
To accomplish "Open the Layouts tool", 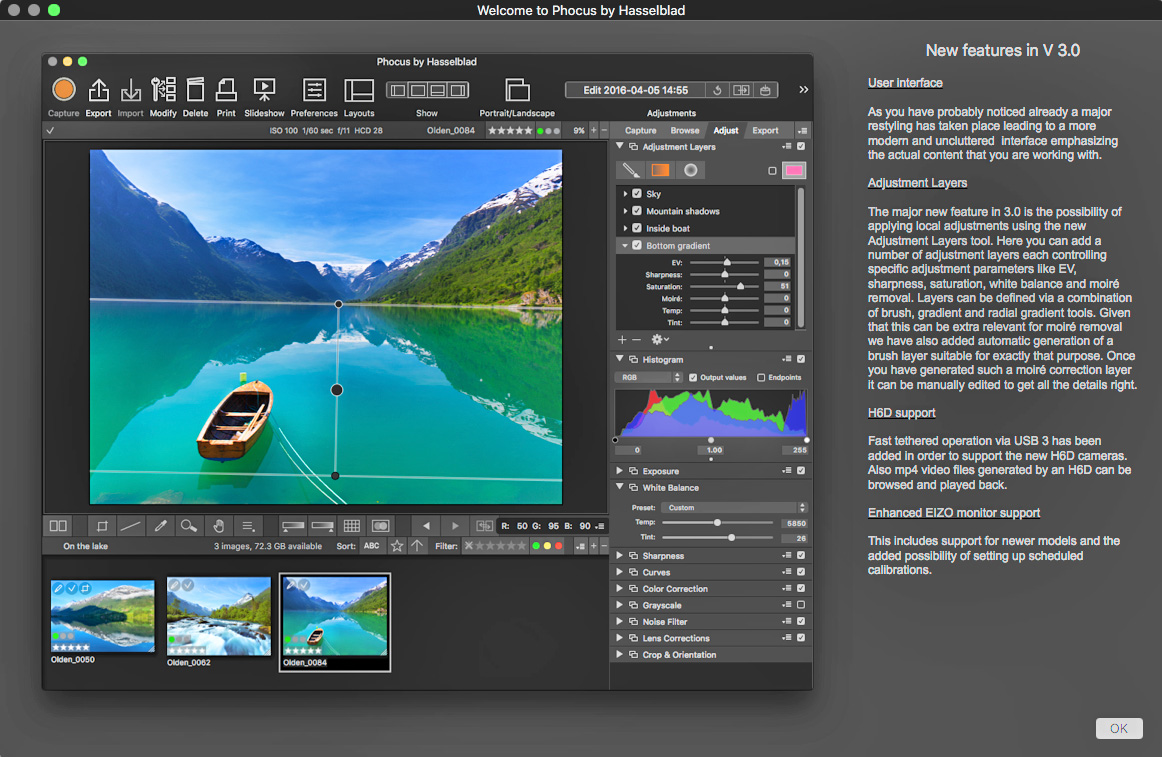I will point(359,90).
